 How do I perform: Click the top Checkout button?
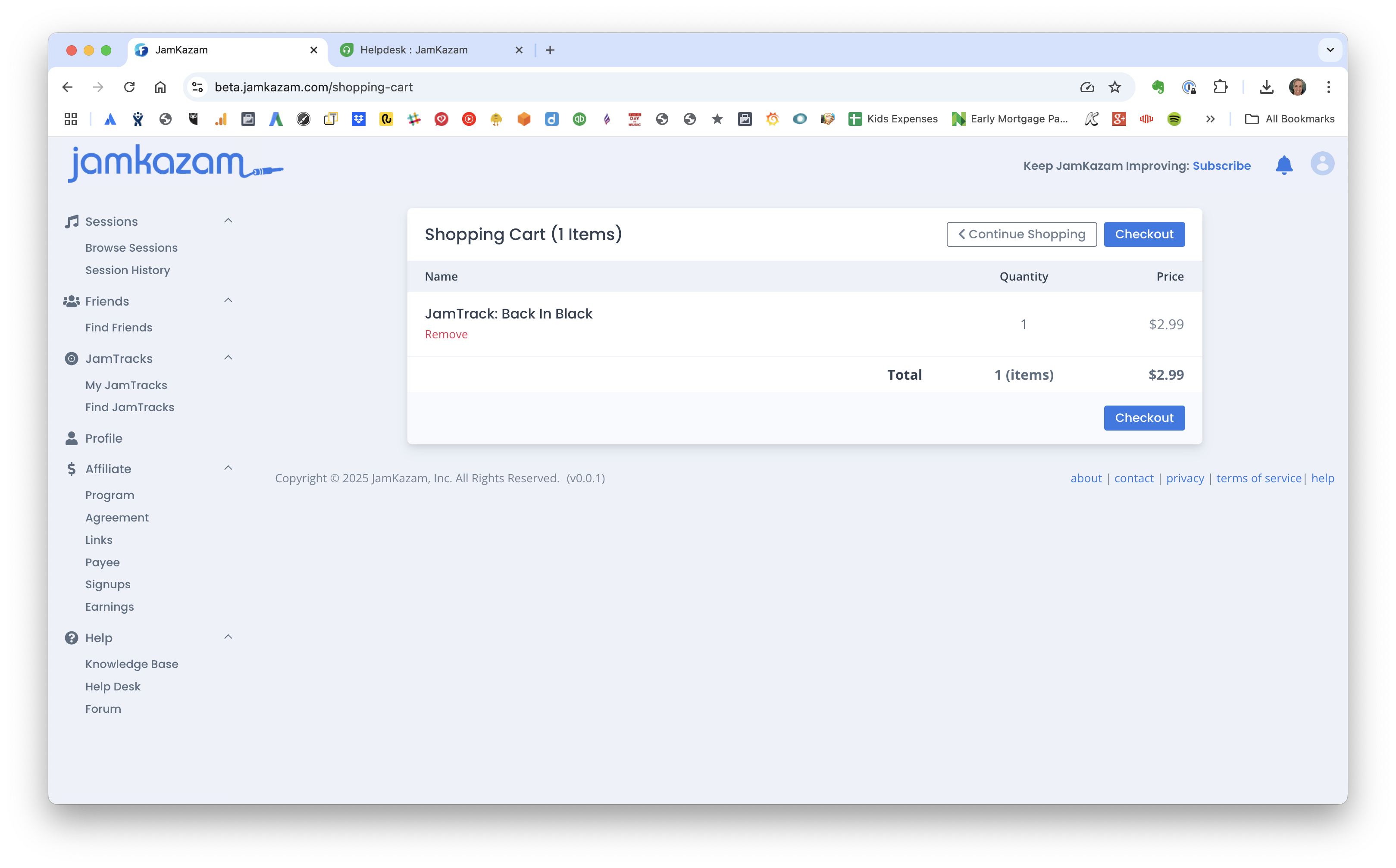[x=1143, y=234]
